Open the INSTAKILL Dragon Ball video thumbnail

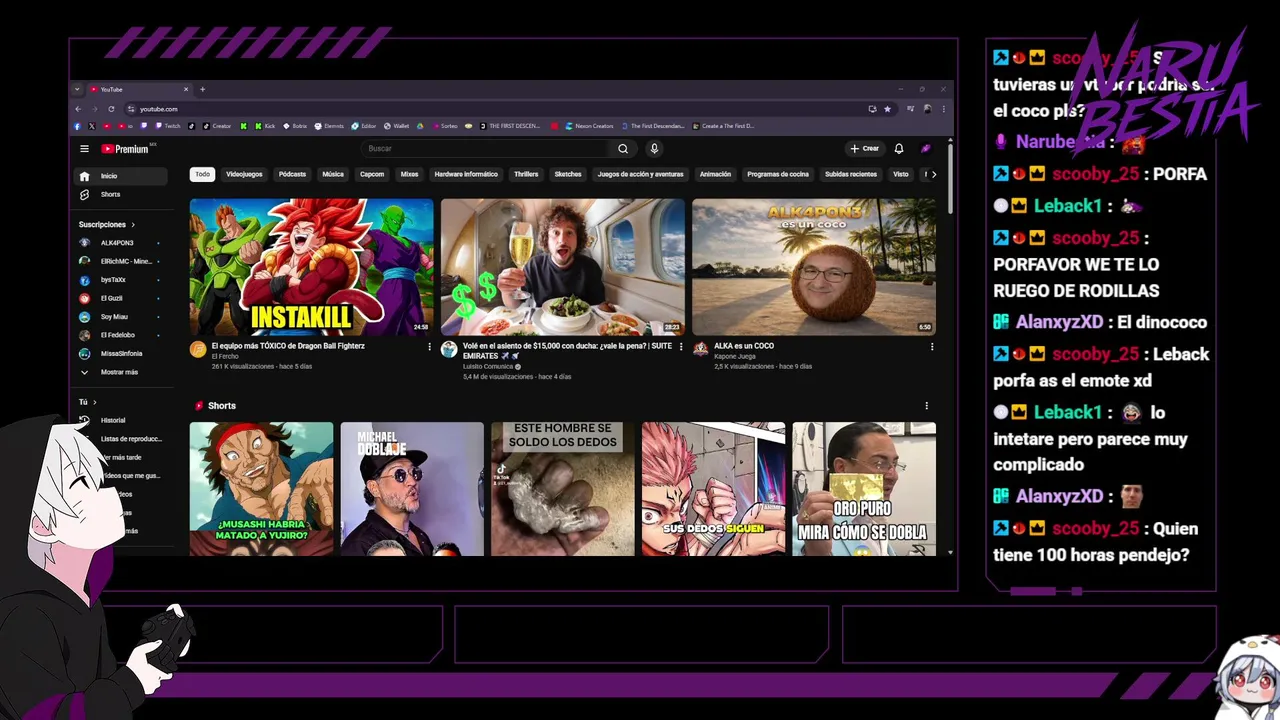click(312, 267)
